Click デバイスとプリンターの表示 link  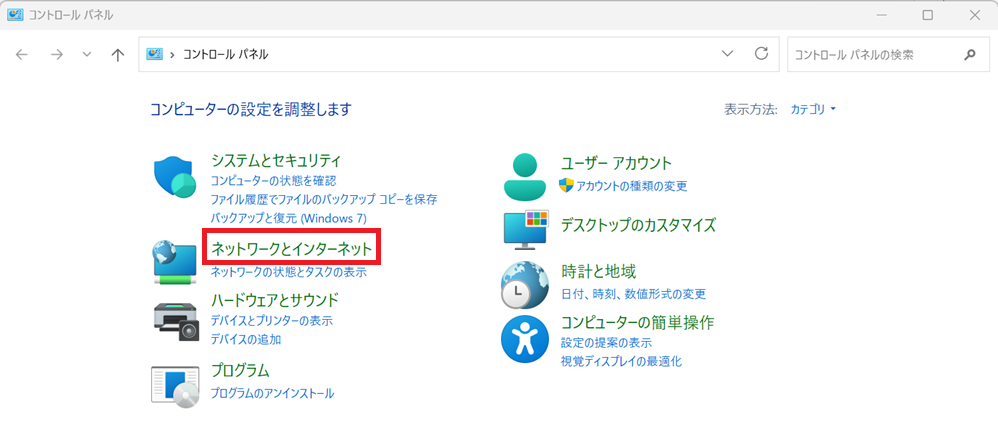click(x=271, y=321)
